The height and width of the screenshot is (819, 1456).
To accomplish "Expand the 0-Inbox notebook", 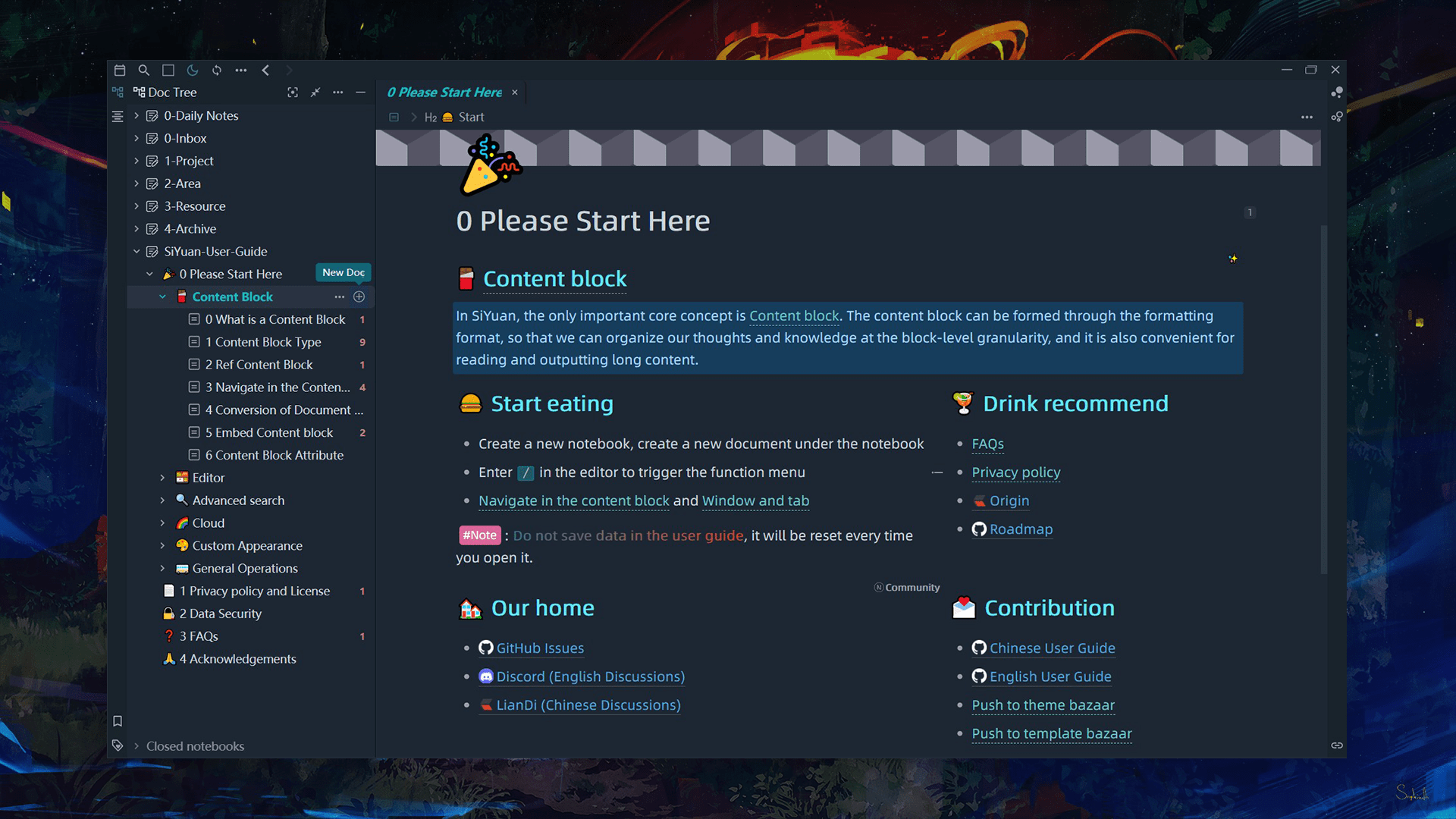I will (136, 138).
